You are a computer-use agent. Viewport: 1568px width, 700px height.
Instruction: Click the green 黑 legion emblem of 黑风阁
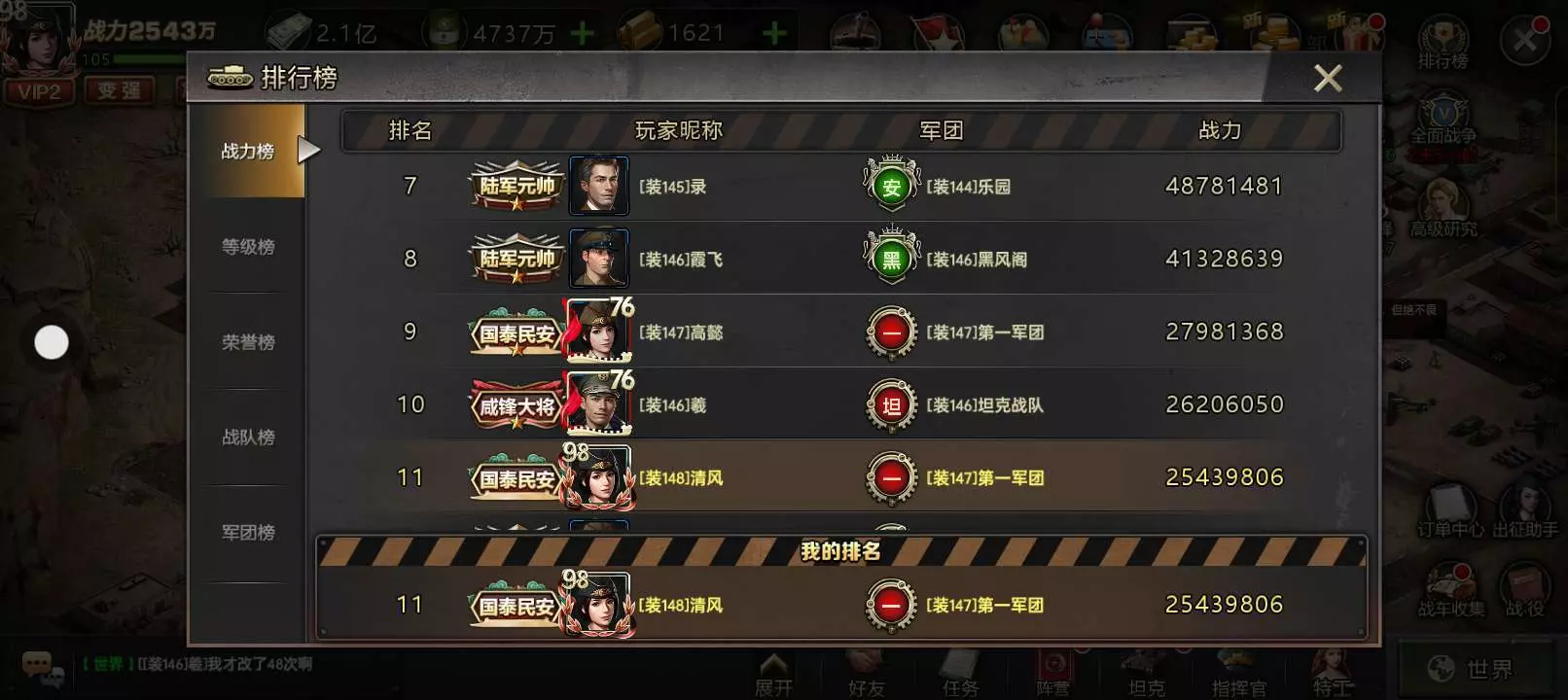point(891,259)
